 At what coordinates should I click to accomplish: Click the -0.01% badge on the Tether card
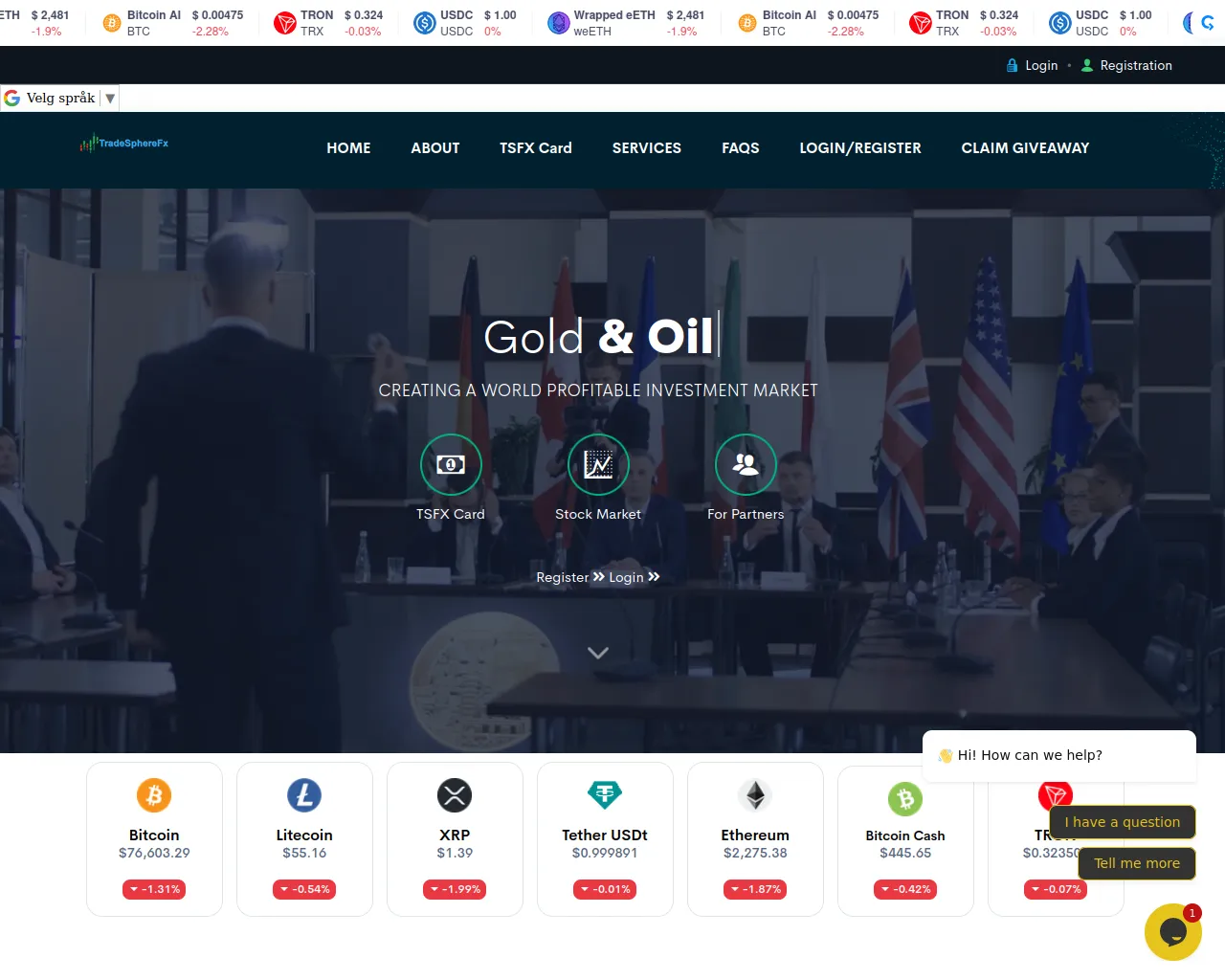click(x=605, y=889)
